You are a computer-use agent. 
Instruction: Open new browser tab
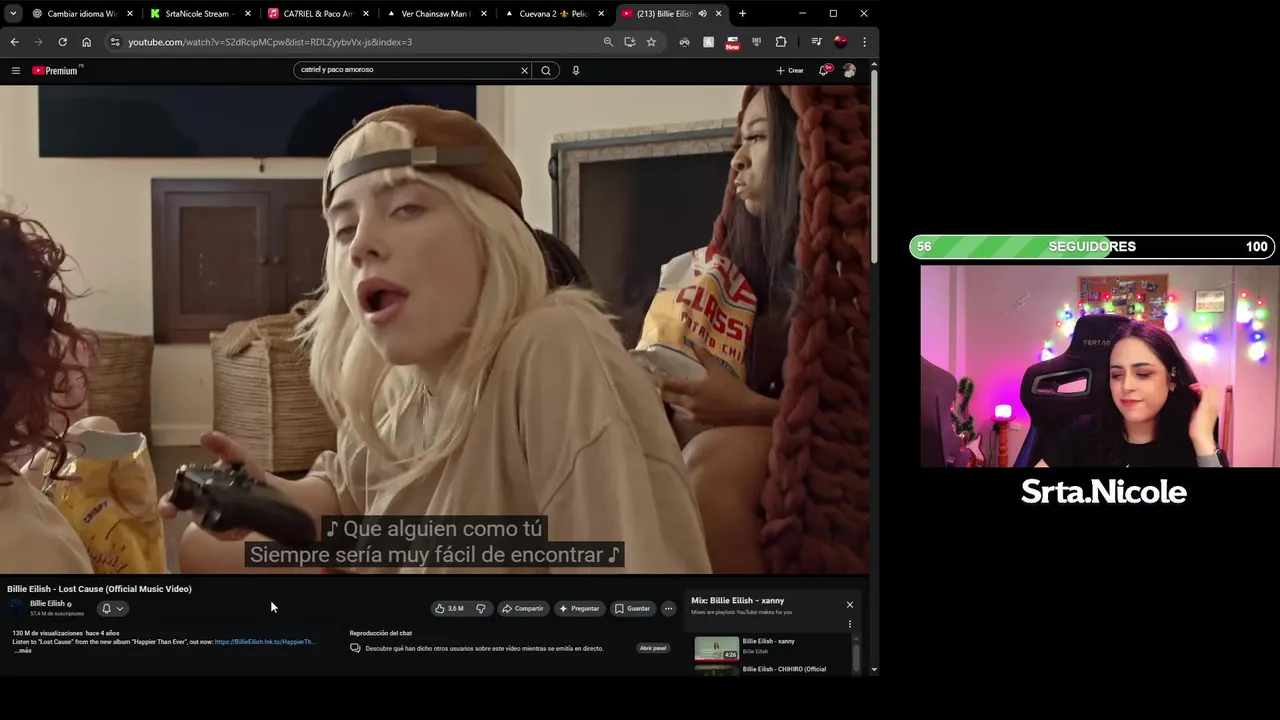(x=742, y=14)
